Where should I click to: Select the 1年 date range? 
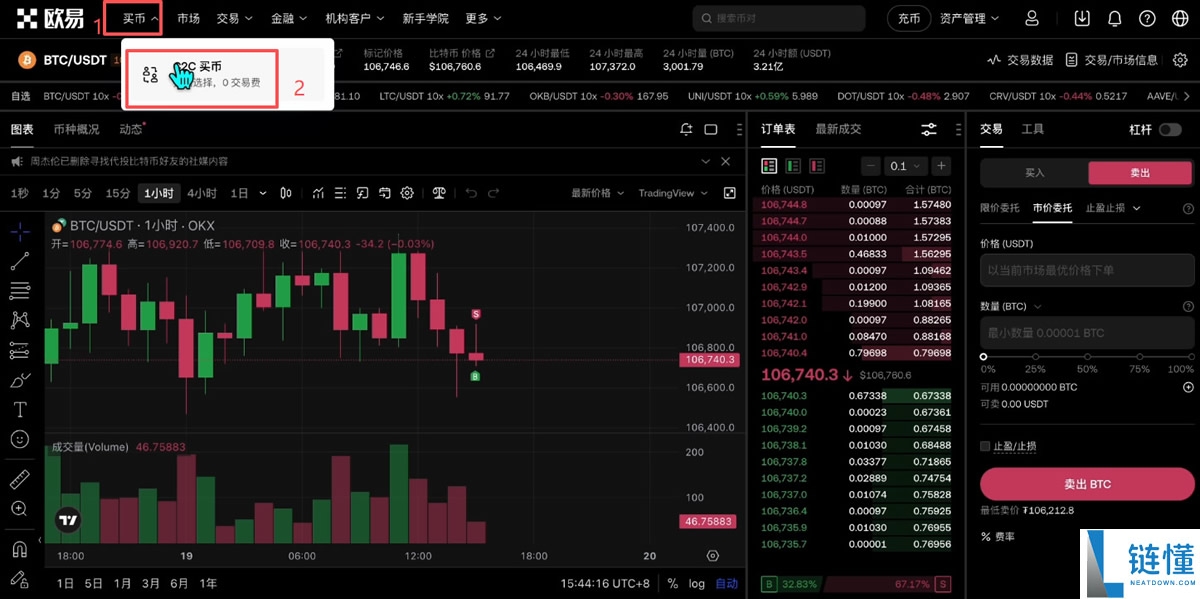[209, 584]
